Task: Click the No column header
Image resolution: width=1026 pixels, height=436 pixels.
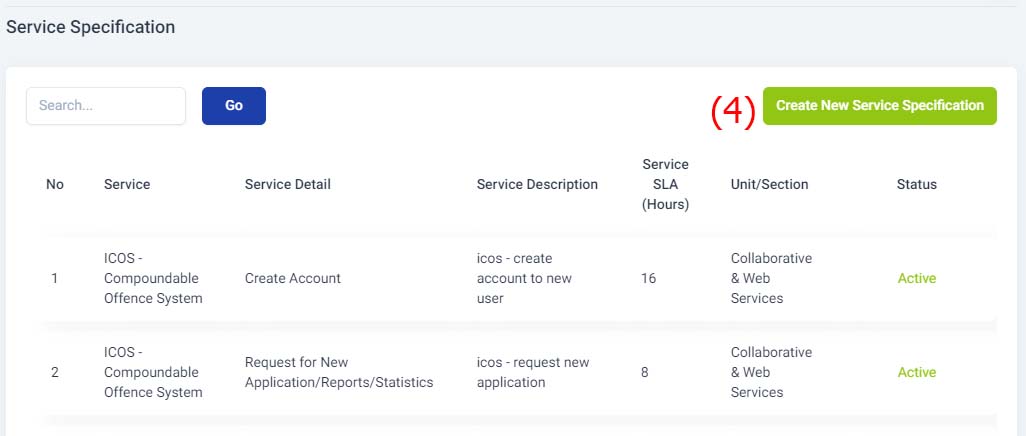Action: 55,185
